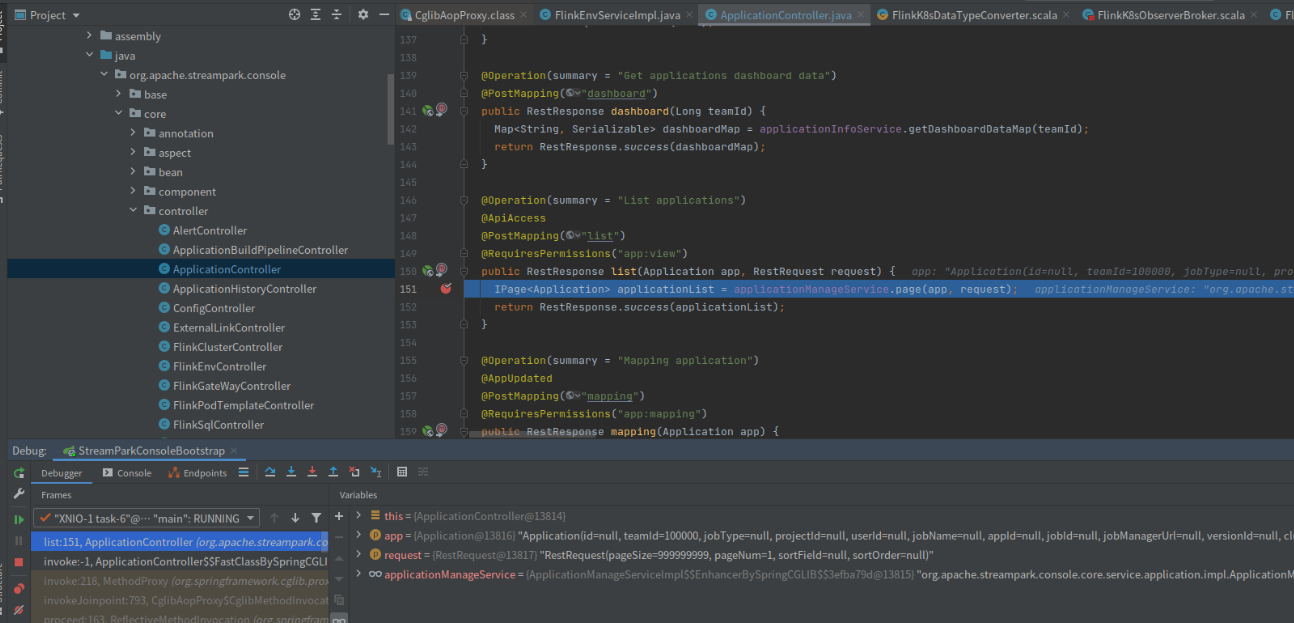Switch to the FlinkEnvServiceImpl.java editor tab
This screenshot has height=623, width=1294.
(616, 15)
